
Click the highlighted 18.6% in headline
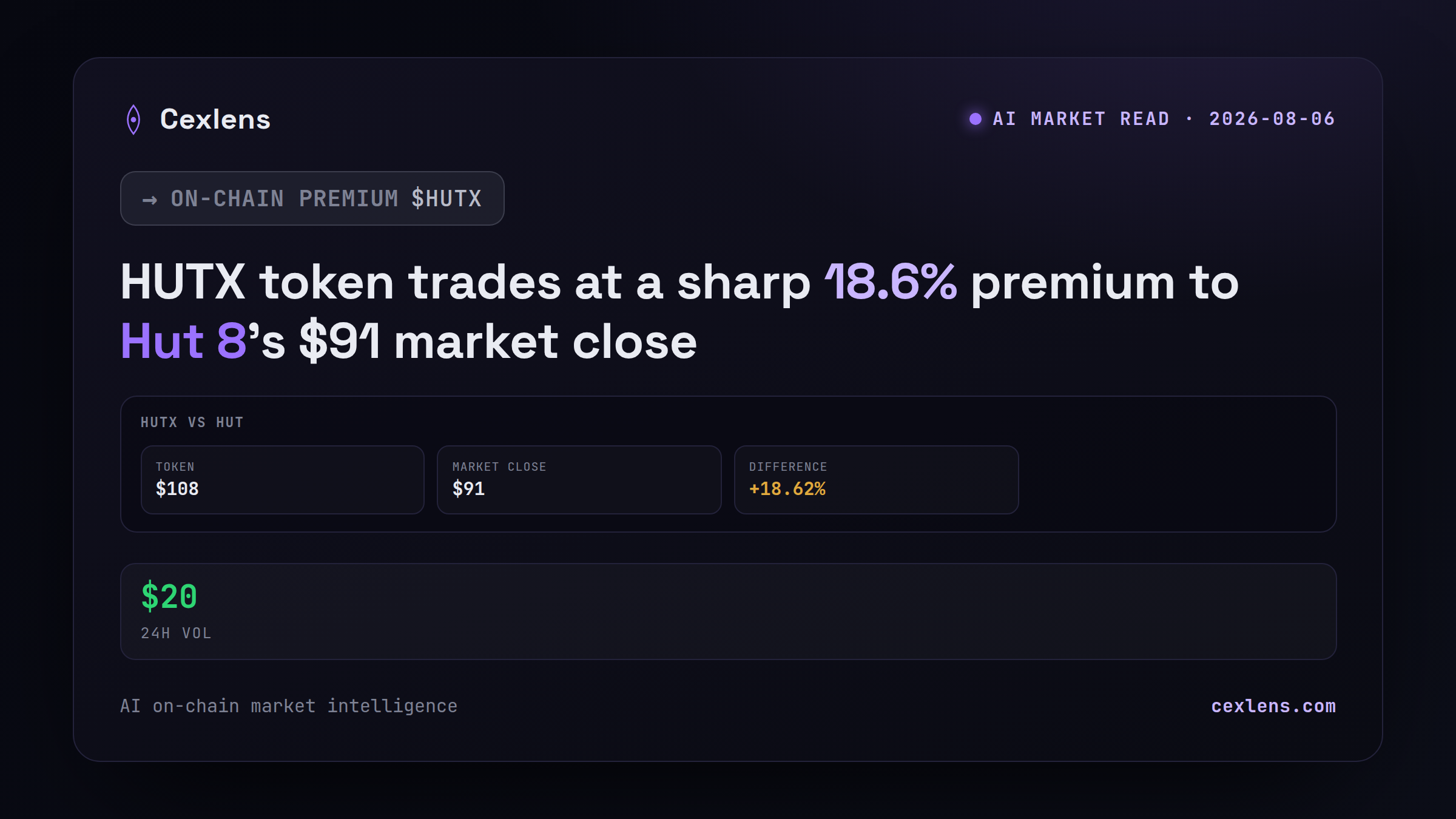pos(891,283)
